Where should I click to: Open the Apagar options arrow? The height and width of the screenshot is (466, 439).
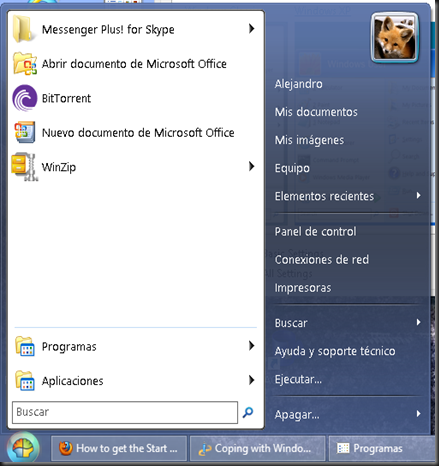pyautogui.click(x=419, y=414)
